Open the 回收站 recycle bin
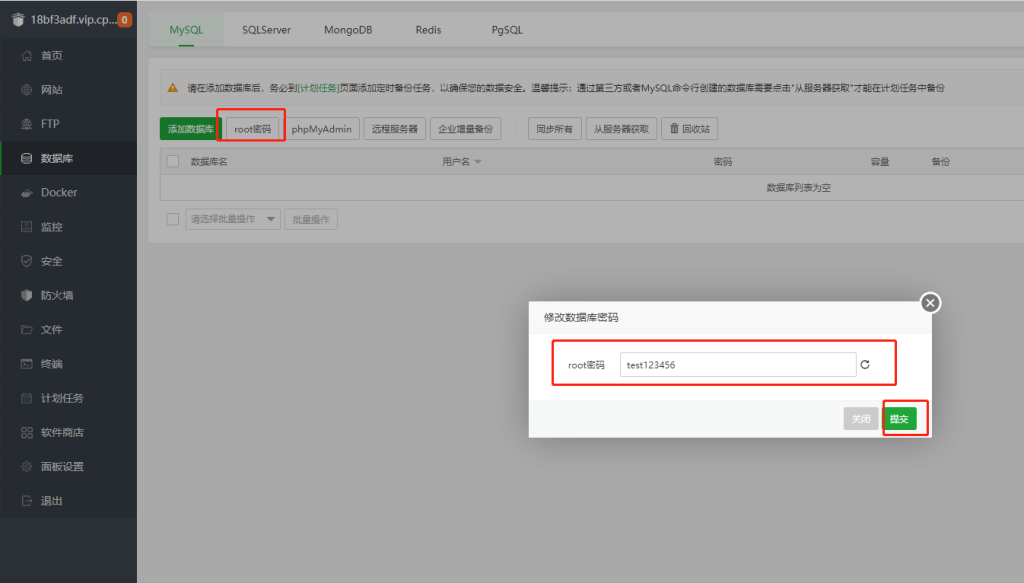The width and height of the screenshot is (1024, 583). click(691, 129)
